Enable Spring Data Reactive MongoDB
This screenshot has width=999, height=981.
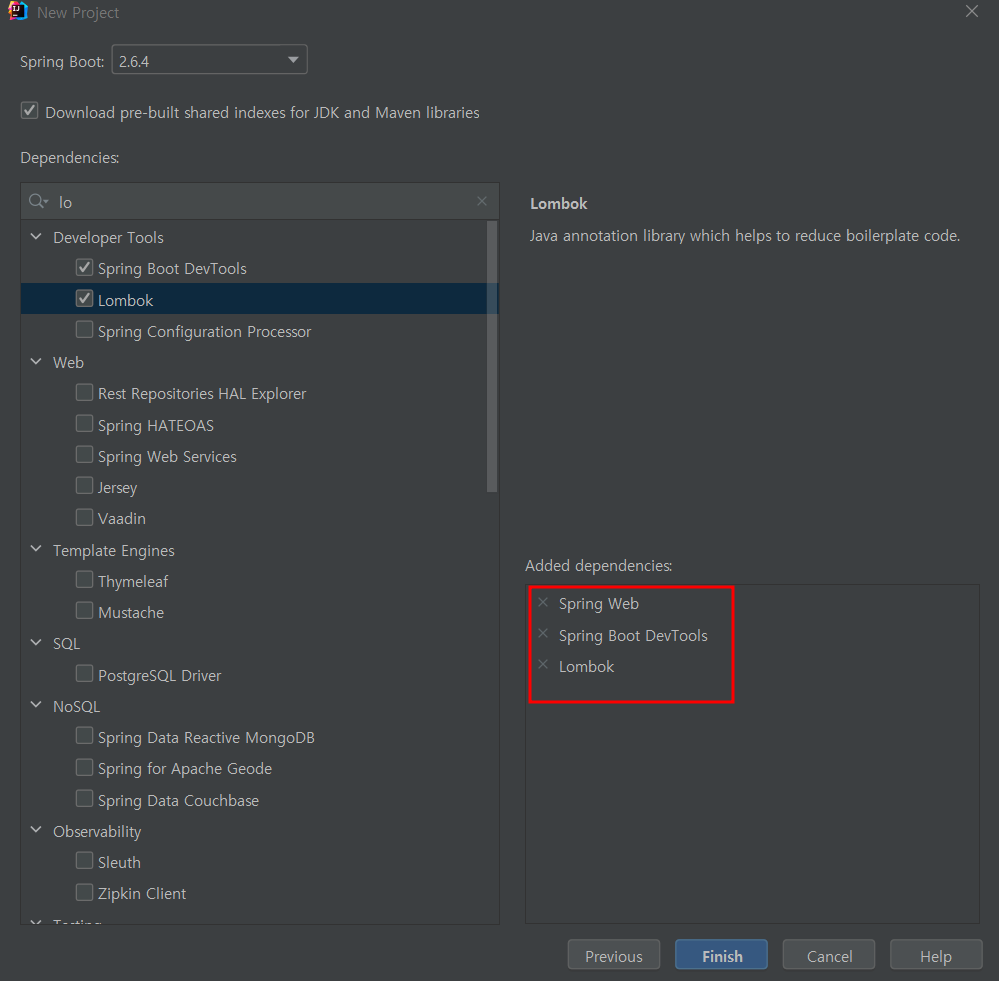click(x=84, y=736)
